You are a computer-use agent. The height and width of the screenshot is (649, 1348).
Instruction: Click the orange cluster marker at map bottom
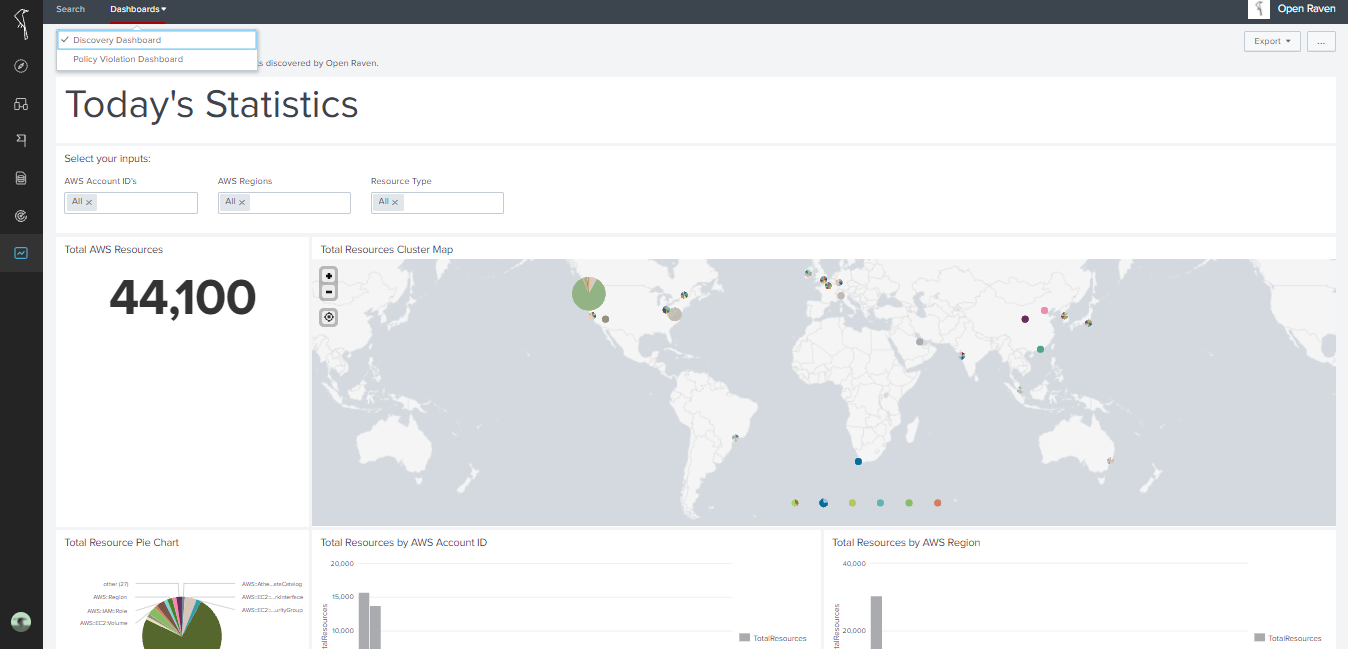937,503
